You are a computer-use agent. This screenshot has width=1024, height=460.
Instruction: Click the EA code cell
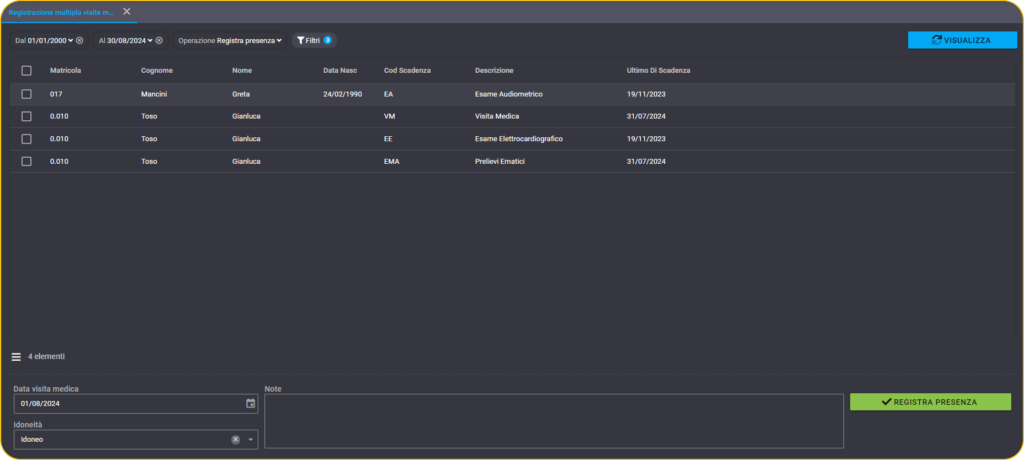tap(389, 94)
